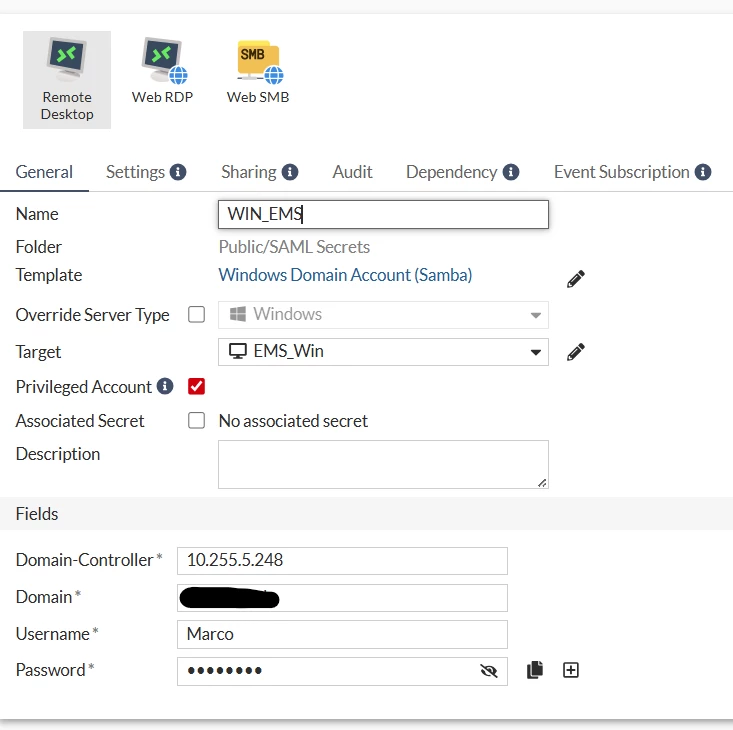Click the info icon next to Privileged Account

165,386
